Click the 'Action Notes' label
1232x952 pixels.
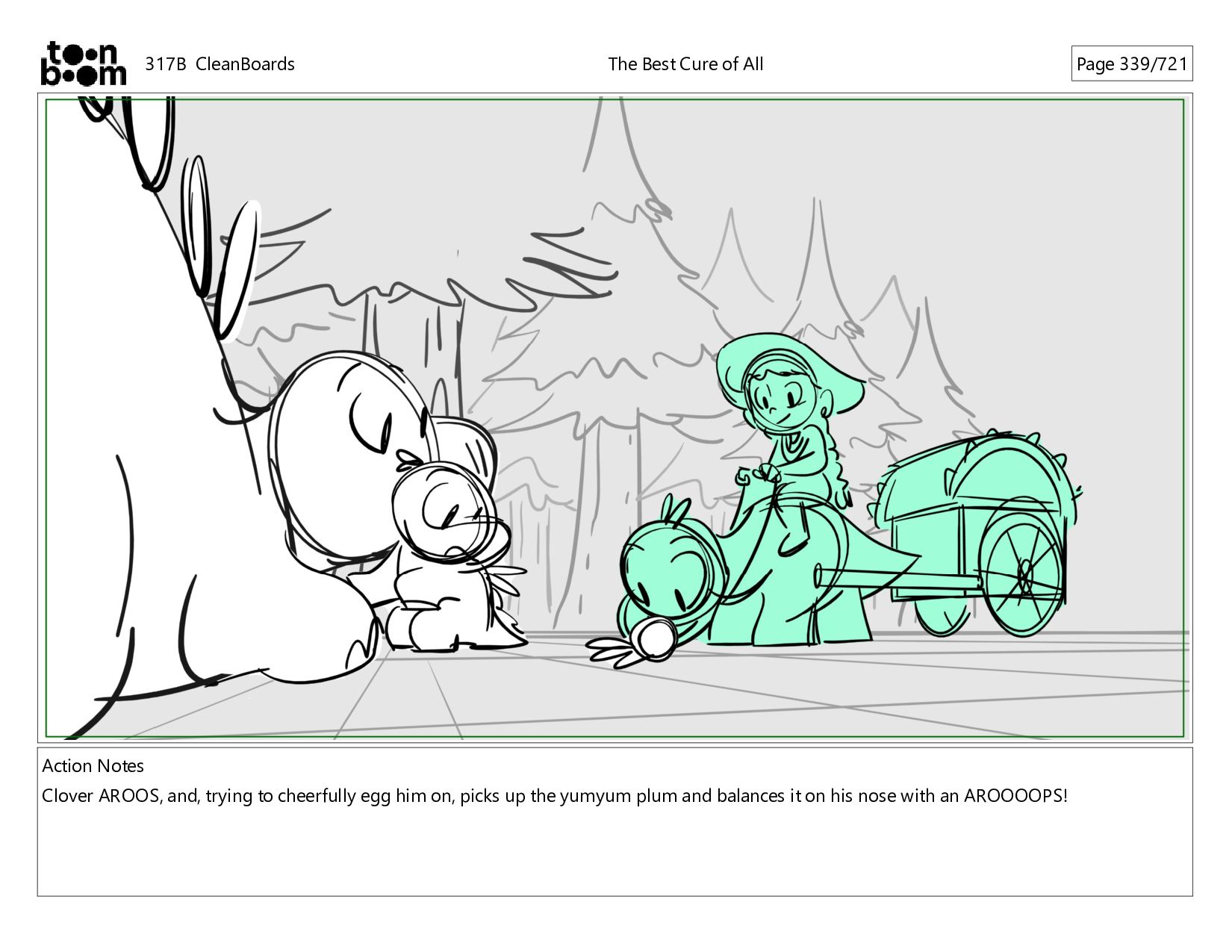point(93,766)
